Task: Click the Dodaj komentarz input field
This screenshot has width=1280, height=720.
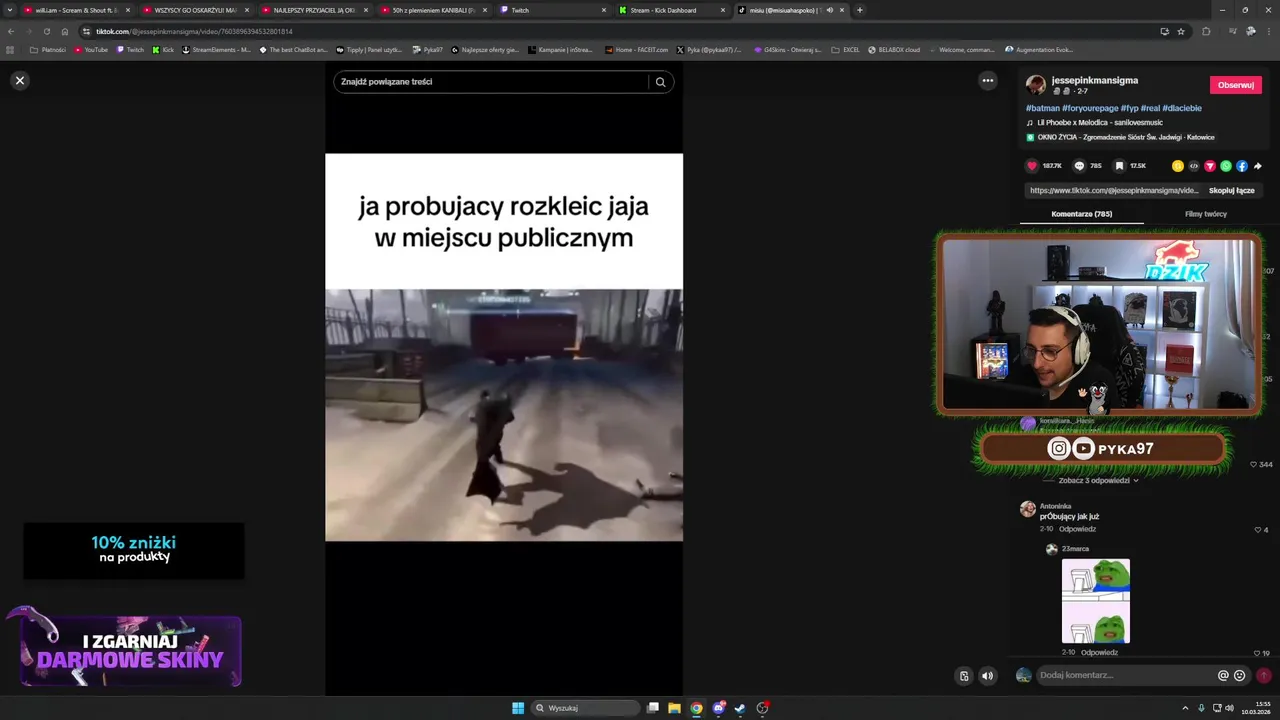Action: coord(1126,675)
